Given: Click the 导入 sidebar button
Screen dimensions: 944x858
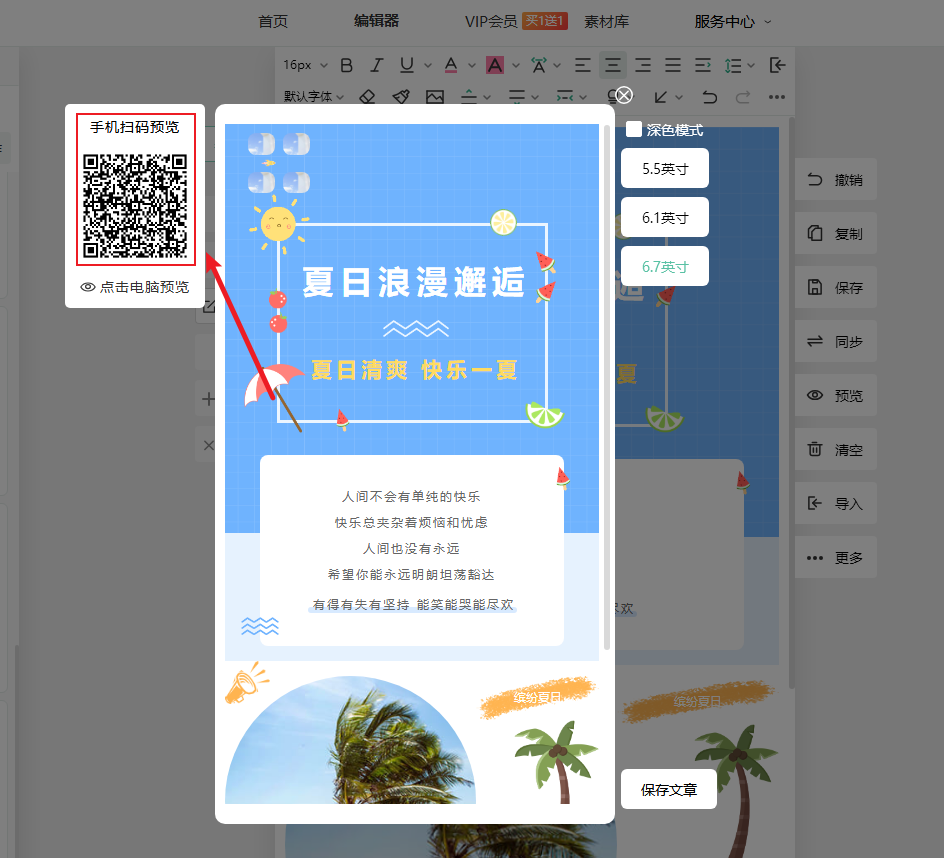Looking at the screenshot, I should click(x=836, y=503).
